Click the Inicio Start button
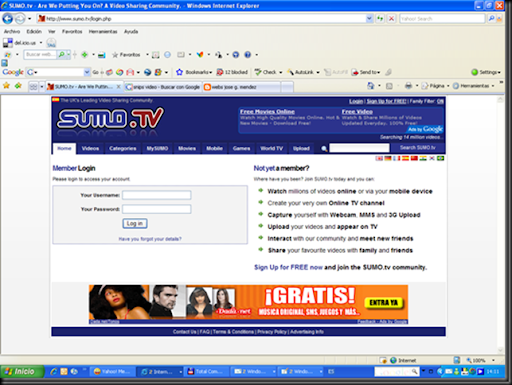The width and height of the screenshot is (512, 385). click(x=22, y=371)
